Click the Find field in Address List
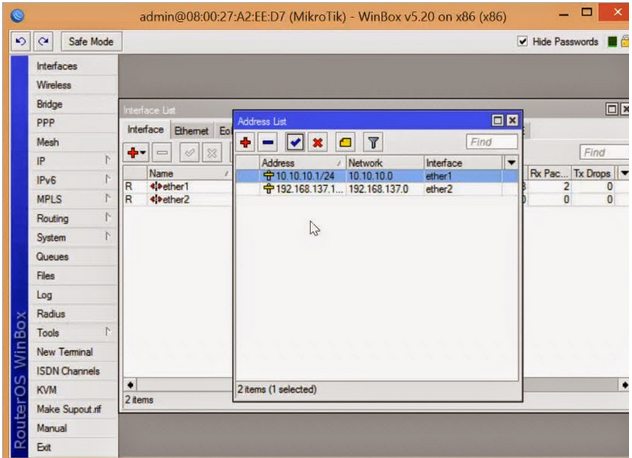Image resolution: width=632 pixels, height=458 pixels. 492,142
